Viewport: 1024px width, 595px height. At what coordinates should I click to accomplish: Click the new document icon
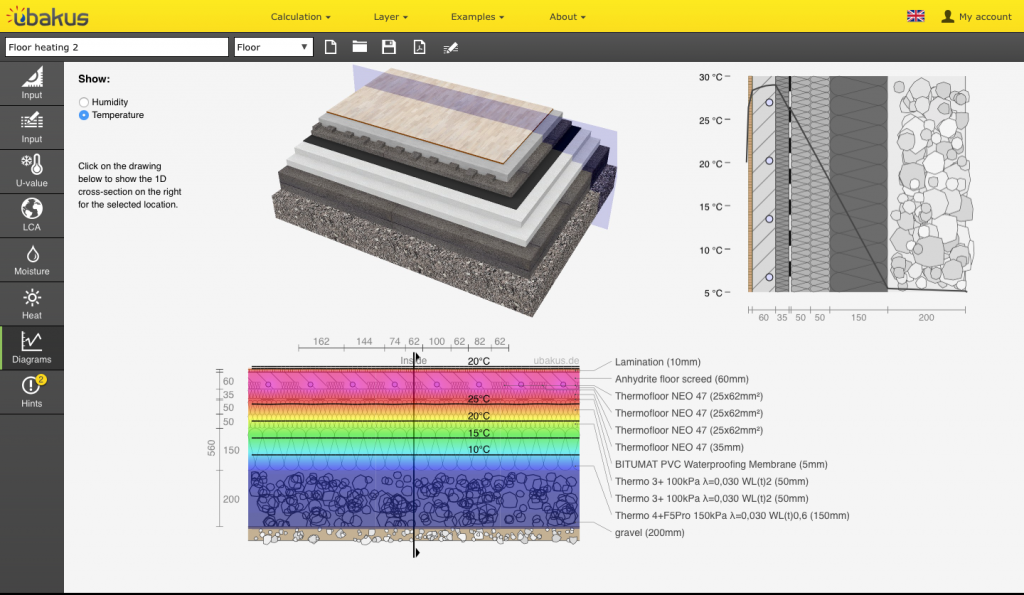click(x=331, y=47)
